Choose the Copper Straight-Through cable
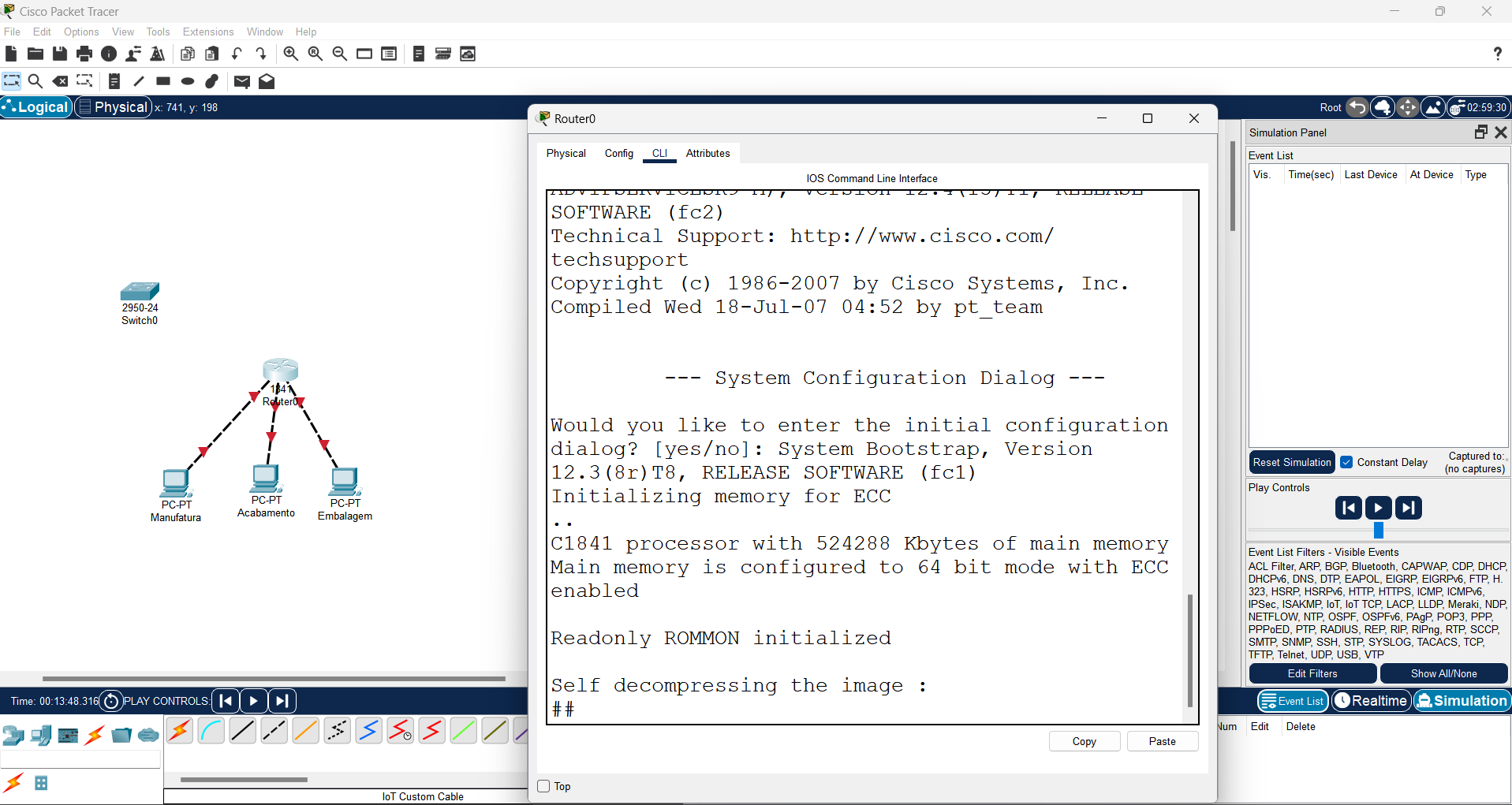The width and height of the screenshot is (1512, 805). (x=243, y=731)
